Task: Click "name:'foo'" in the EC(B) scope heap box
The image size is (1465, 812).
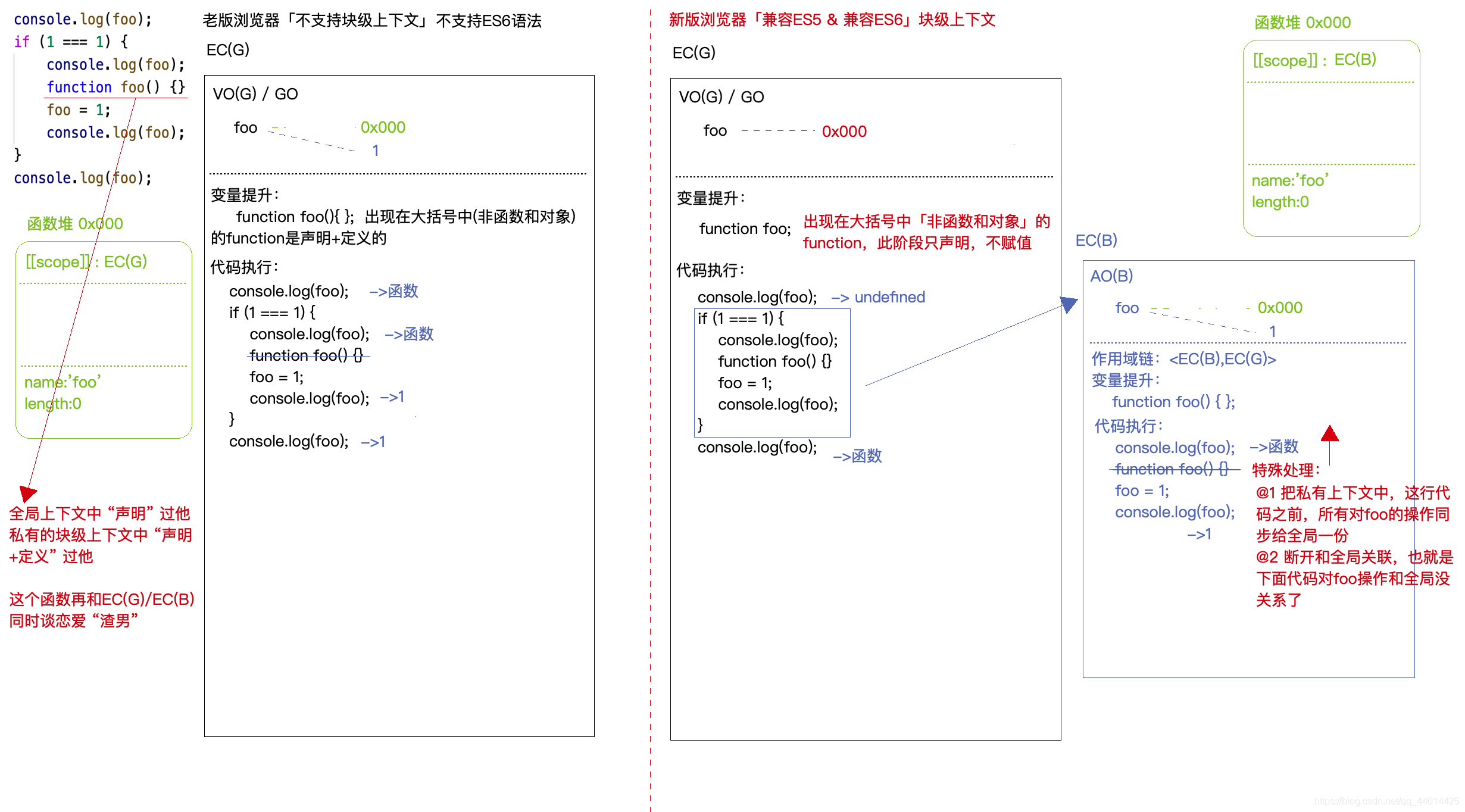Action: [1290, 180]
